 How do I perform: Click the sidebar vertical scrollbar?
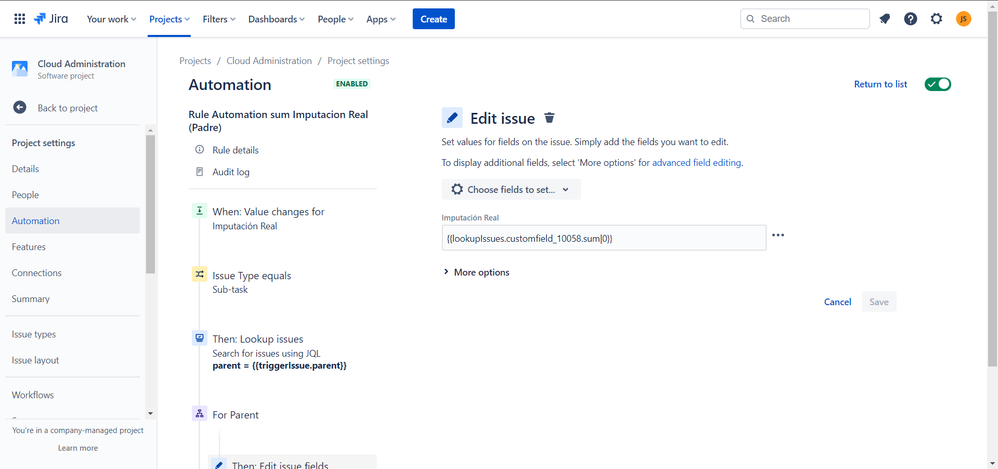pyautogui.click(x=150, y=204)
